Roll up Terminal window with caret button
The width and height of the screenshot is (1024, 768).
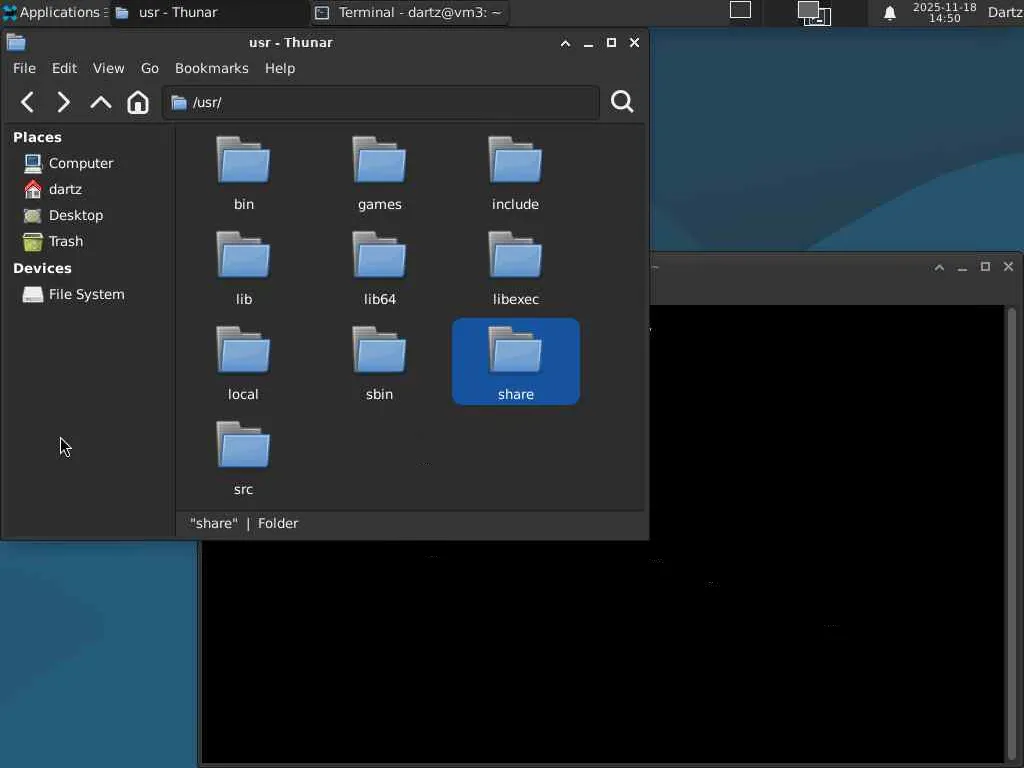(x=939, y=267)
